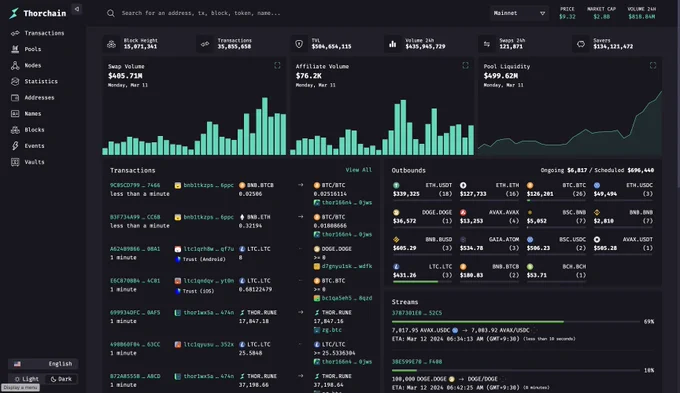Click the Events lightning icon in sidebar
This screenshot has width=680, height=393.
tap(15, 146)
